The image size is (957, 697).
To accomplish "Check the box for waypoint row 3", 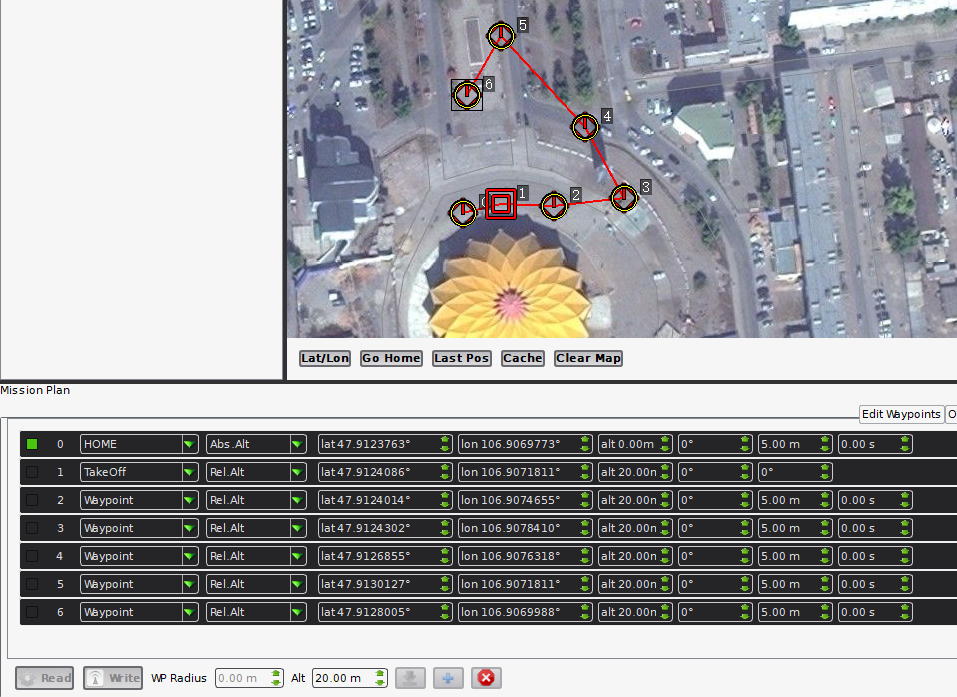I will (x=32, y=528).
